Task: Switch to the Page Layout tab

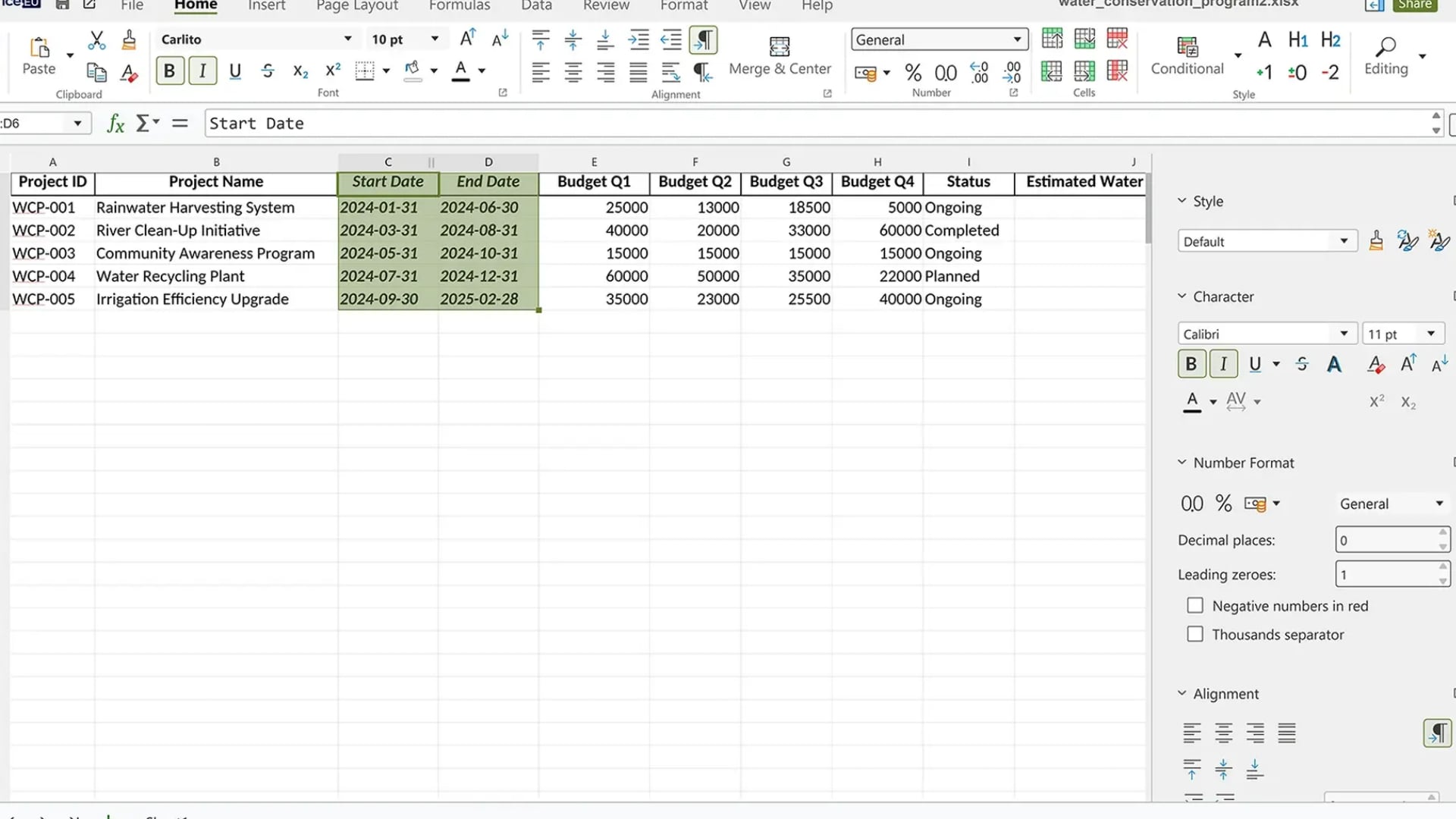Action: pos(357,6)
